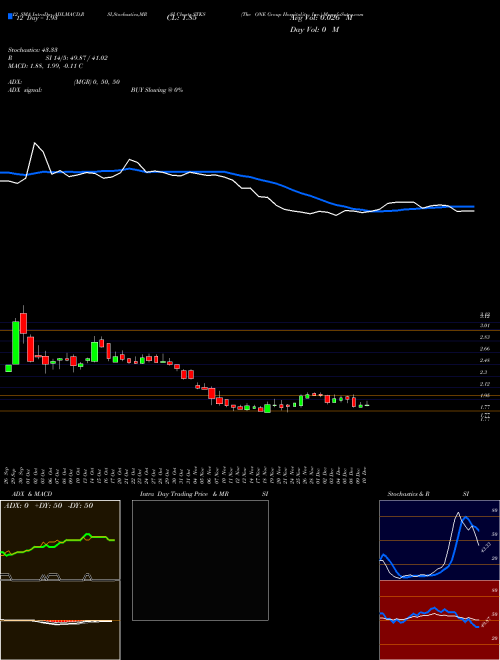Open the red RSI indicator panel
The image size is (500, 660).
(x=439, y=620)
